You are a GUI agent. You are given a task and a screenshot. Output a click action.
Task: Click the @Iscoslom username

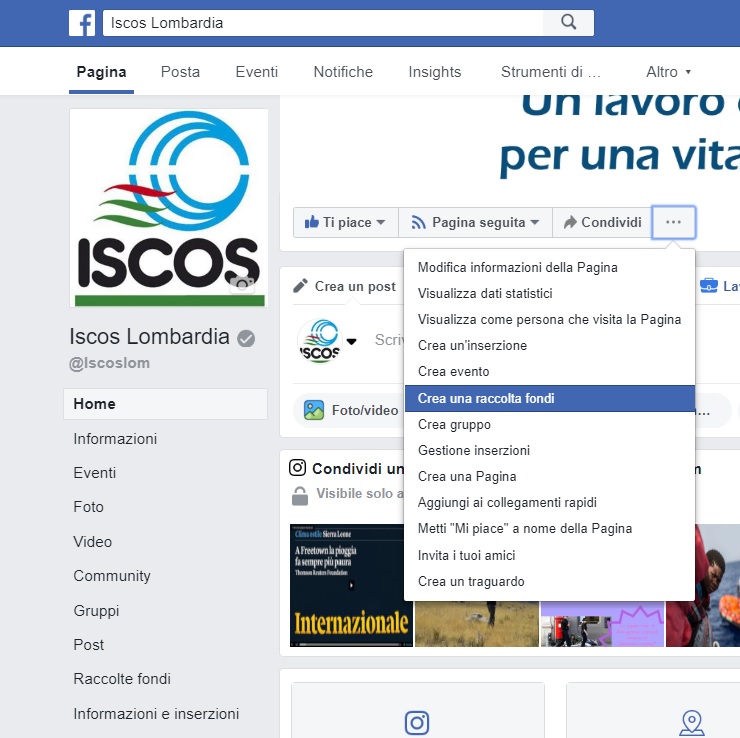109,363
